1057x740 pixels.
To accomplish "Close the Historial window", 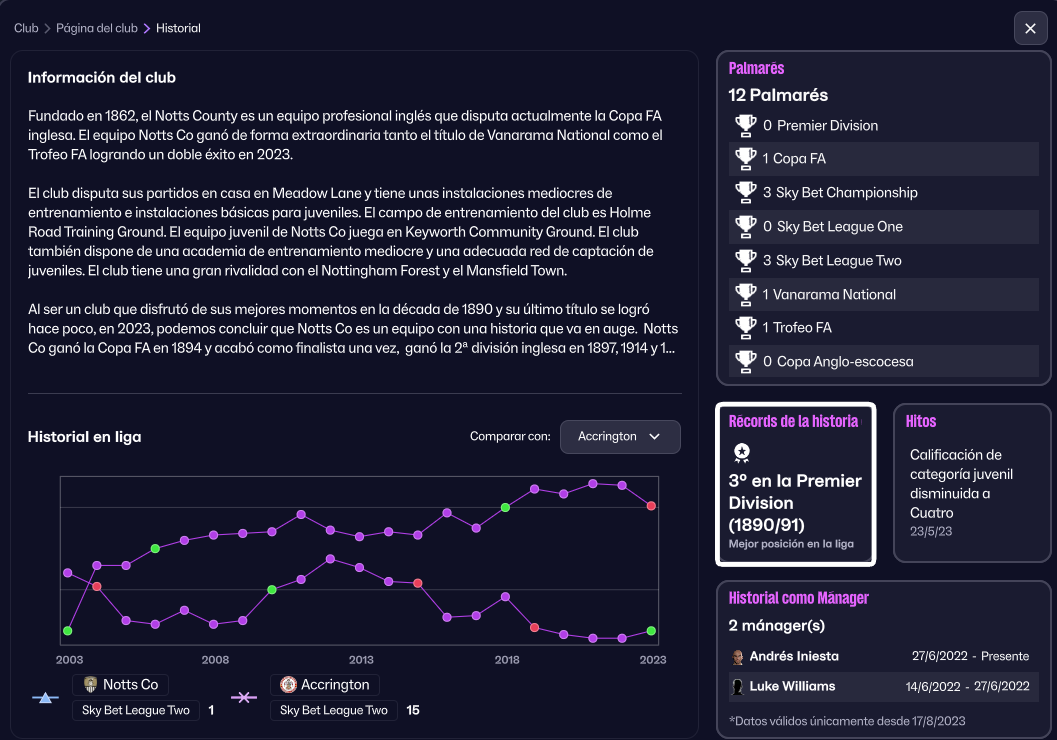I will 1030,28.
